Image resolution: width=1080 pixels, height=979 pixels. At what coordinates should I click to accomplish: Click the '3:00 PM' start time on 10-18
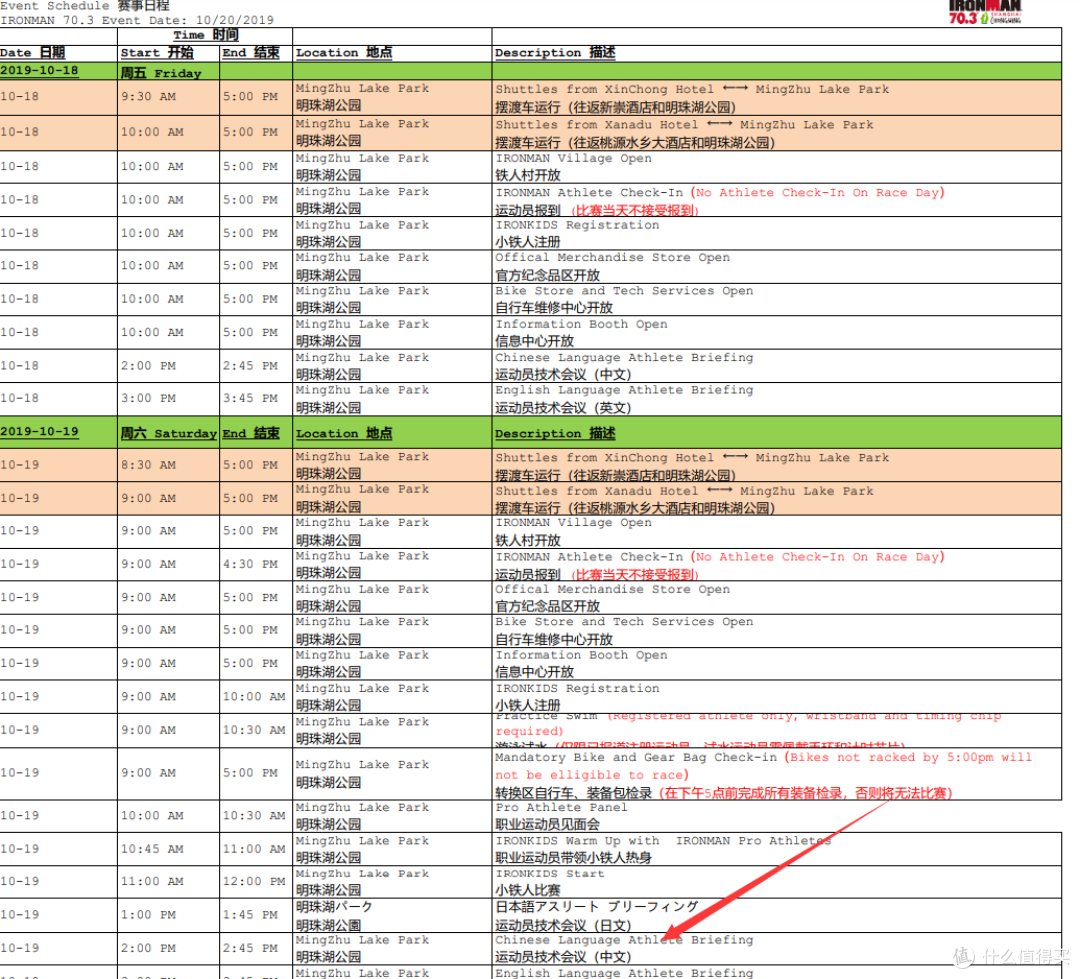pyautogui.click(x=148, y=398)
